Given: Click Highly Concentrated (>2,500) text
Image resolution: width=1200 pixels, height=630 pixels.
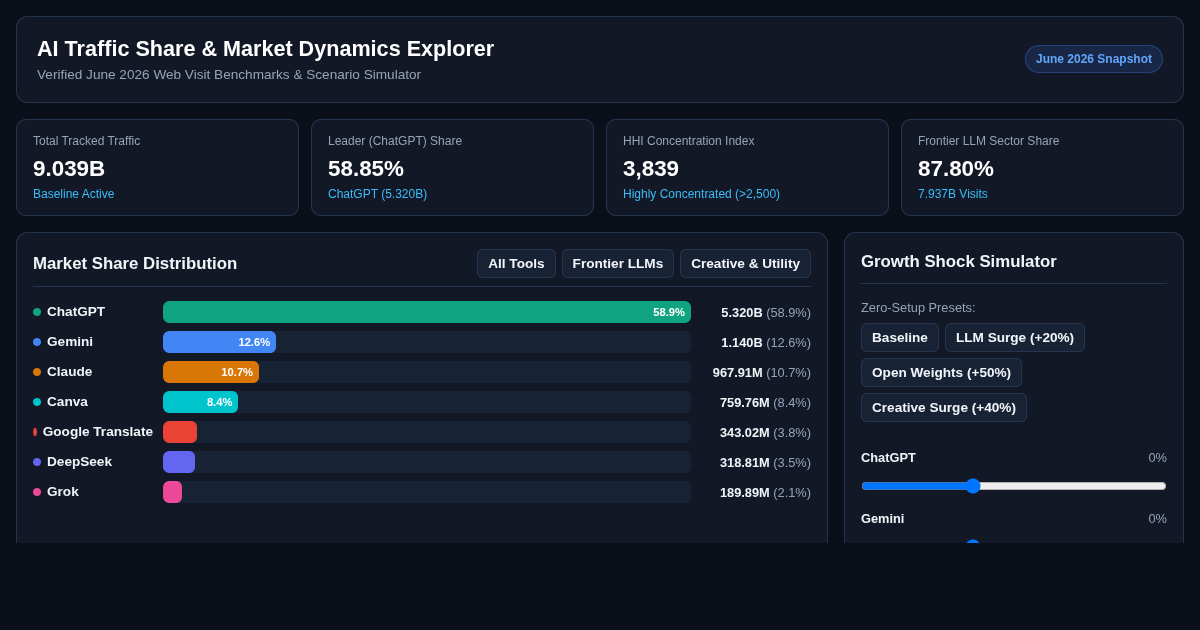Looking at the screenshot, I should point(701,194).
